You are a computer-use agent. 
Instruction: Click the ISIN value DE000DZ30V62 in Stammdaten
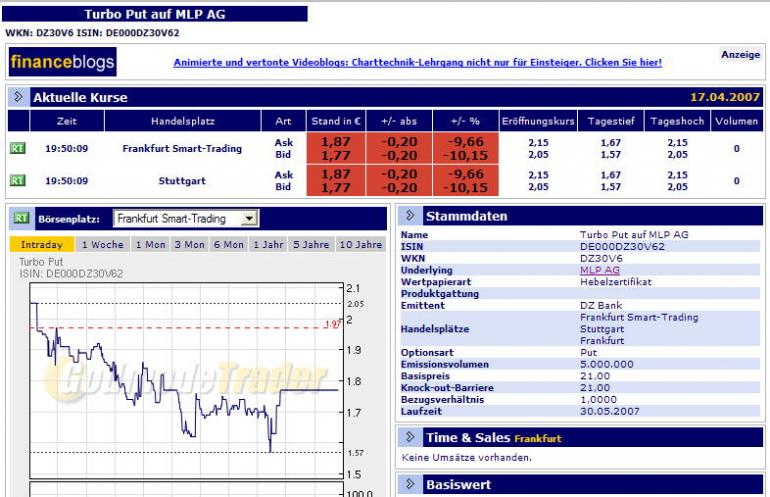click(x=622, y=247)
